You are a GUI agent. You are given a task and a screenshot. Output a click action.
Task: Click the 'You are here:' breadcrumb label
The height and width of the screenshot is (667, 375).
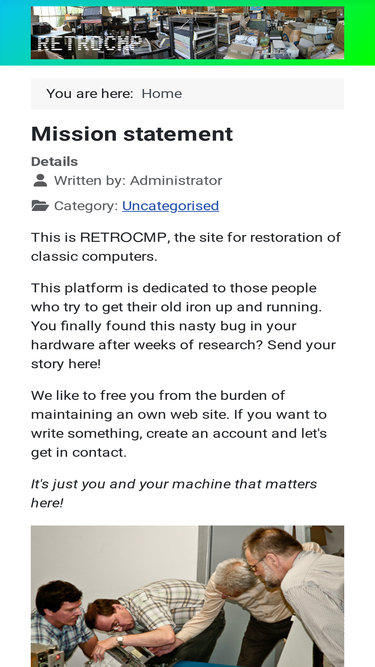click(x=90, y=94)
